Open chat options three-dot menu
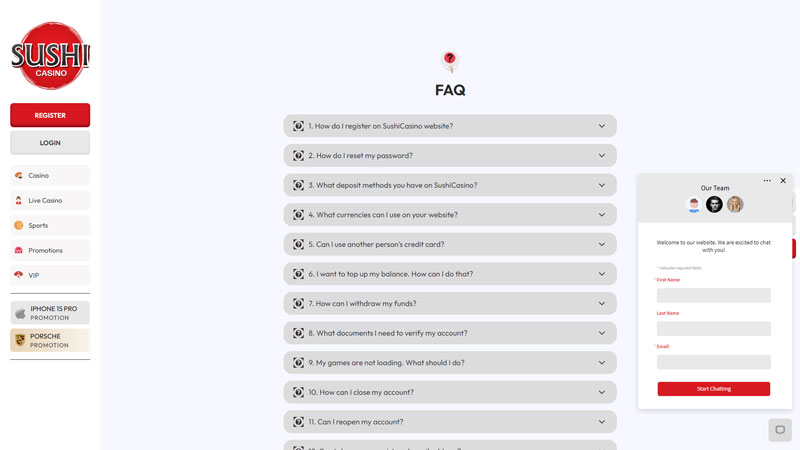800x450 pixels. point(767,181)
